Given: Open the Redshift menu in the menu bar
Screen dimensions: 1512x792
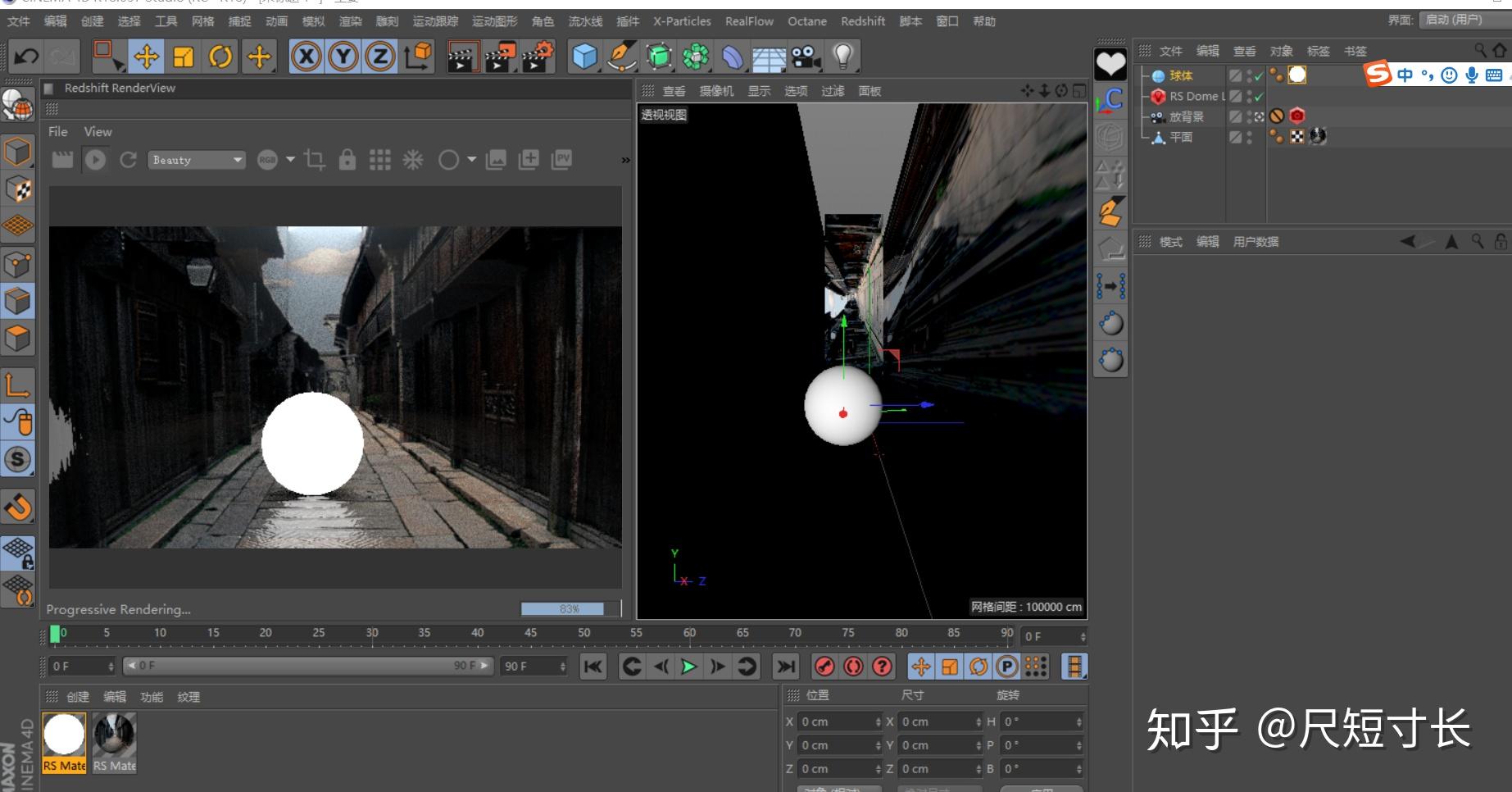Looking at the screenshot, I should tap(863, 21).
